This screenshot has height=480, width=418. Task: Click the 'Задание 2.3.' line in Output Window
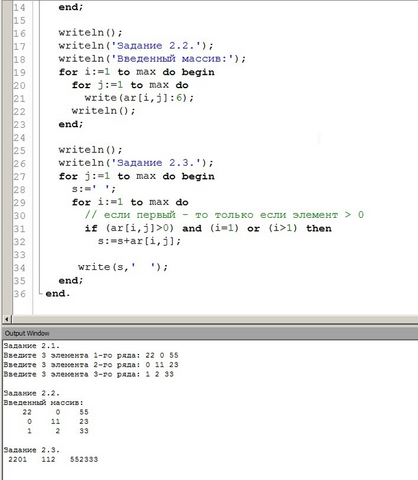[32, 450]
